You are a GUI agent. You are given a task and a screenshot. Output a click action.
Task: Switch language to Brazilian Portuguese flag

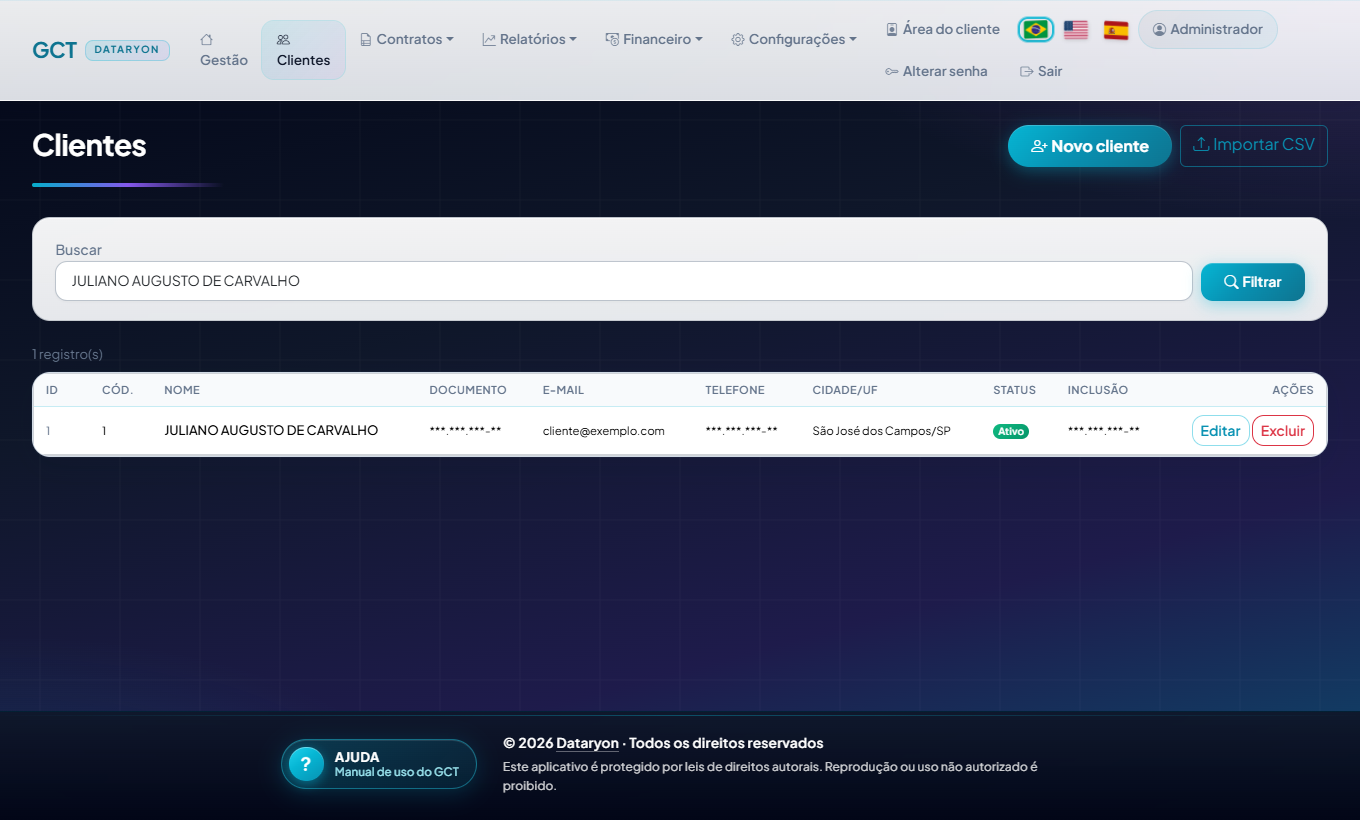tap(1036, 29)
